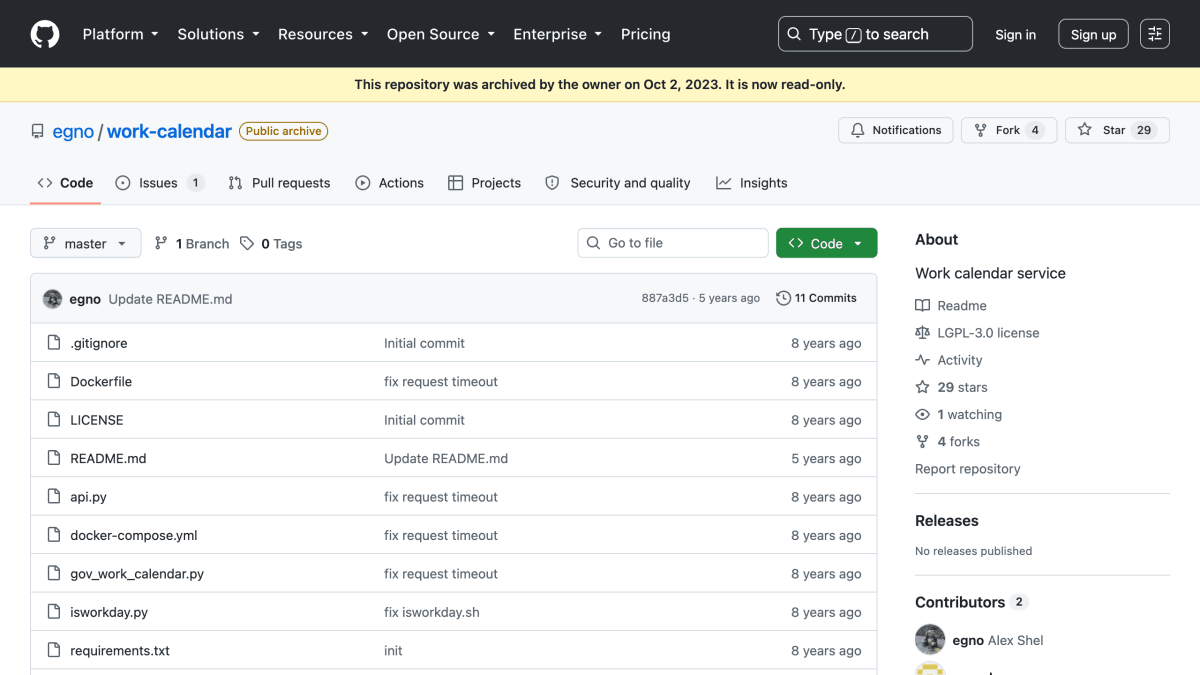Focus the Go to file input
The image size is (1200, 675).
tap(673, 243)
